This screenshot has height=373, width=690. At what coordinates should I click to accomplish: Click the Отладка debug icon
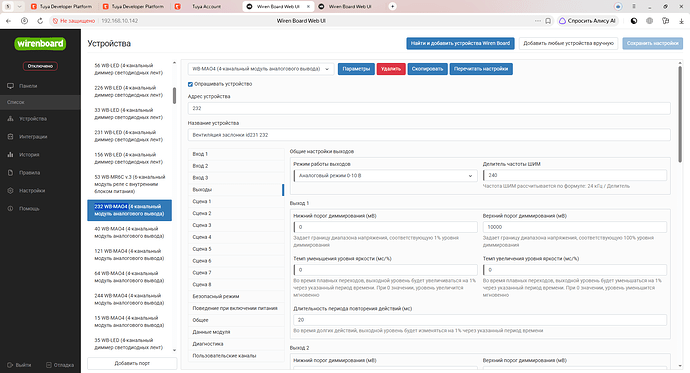49,365
